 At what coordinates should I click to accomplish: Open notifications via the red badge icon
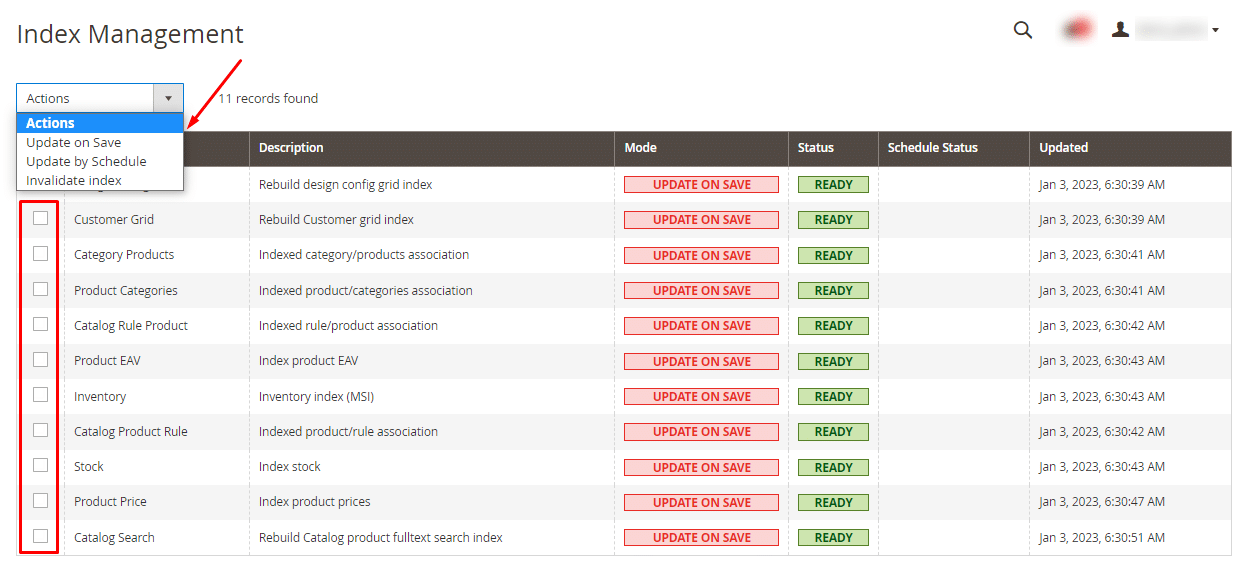click(1077, 28)
